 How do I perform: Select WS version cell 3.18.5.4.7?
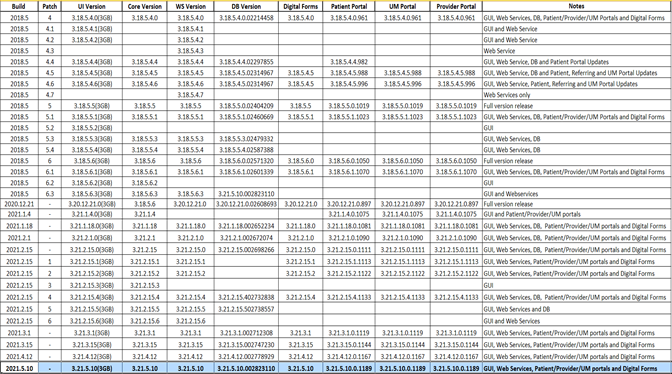pyautogui.click(x=191, y=95)
